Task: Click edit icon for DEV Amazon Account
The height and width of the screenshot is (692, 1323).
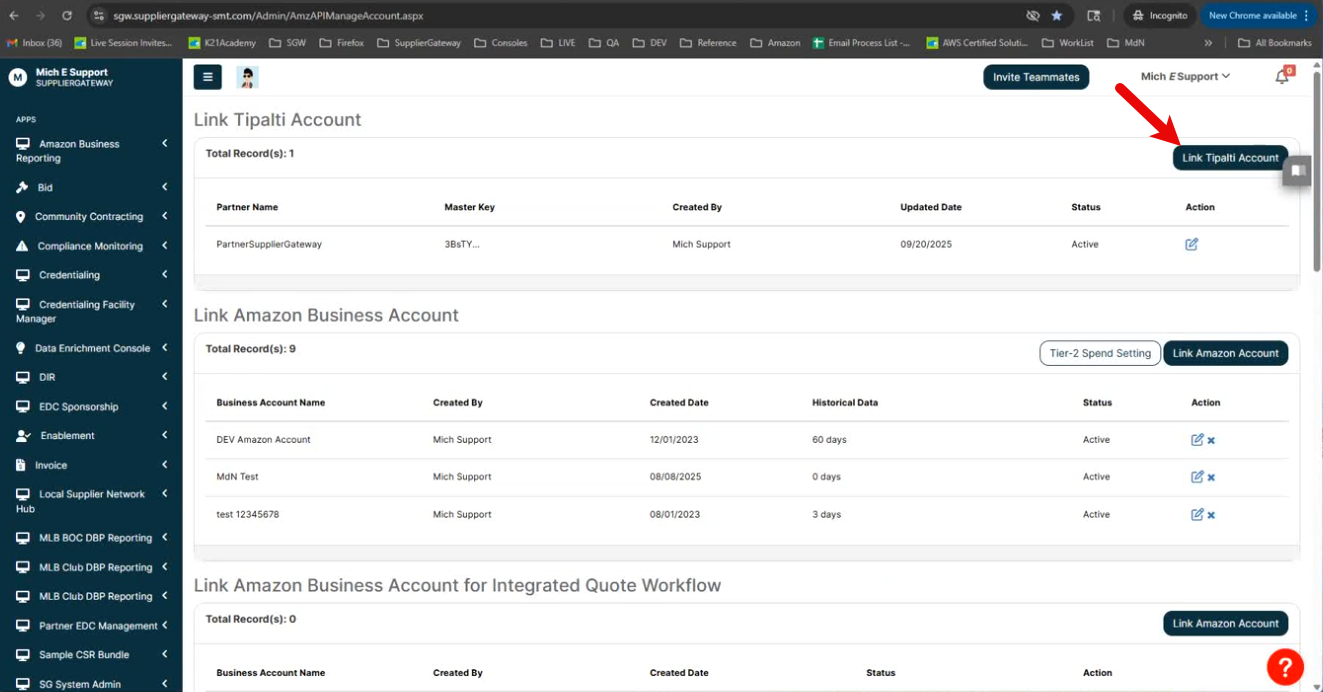Action: [1196, 440]
